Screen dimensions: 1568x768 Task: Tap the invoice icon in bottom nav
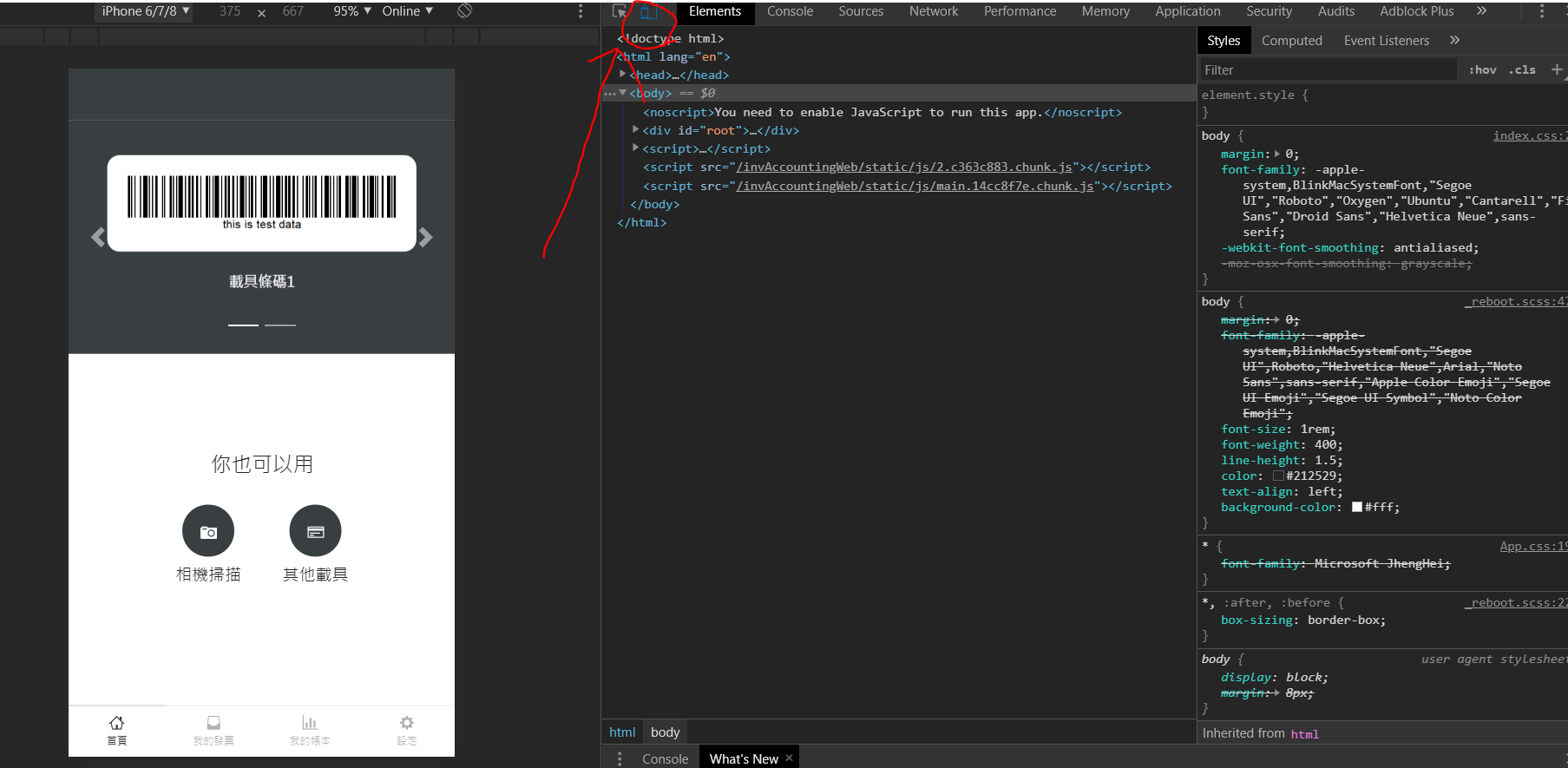[x=213, y=723]
